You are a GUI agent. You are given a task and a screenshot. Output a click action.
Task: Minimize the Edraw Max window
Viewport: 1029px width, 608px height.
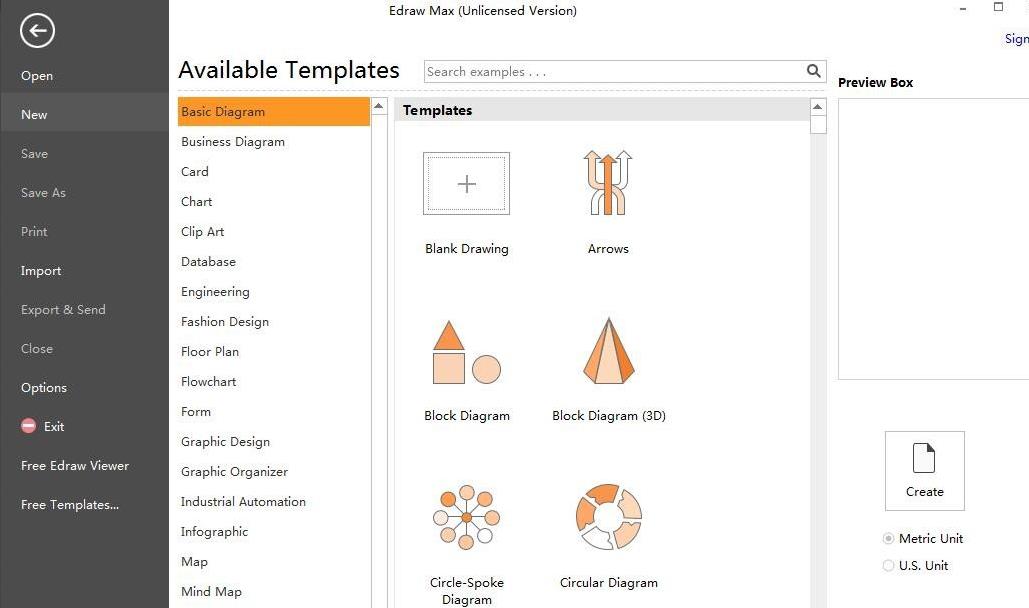click(x=963, y=9)
